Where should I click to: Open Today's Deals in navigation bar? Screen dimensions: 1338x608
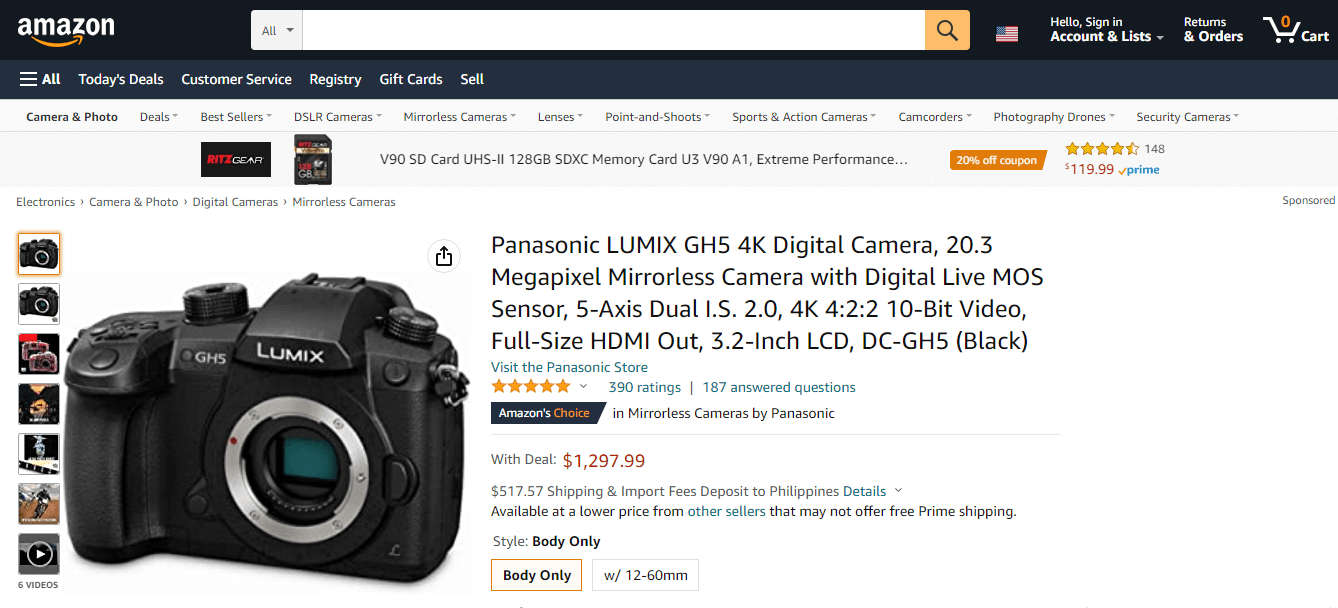(121, 79)
